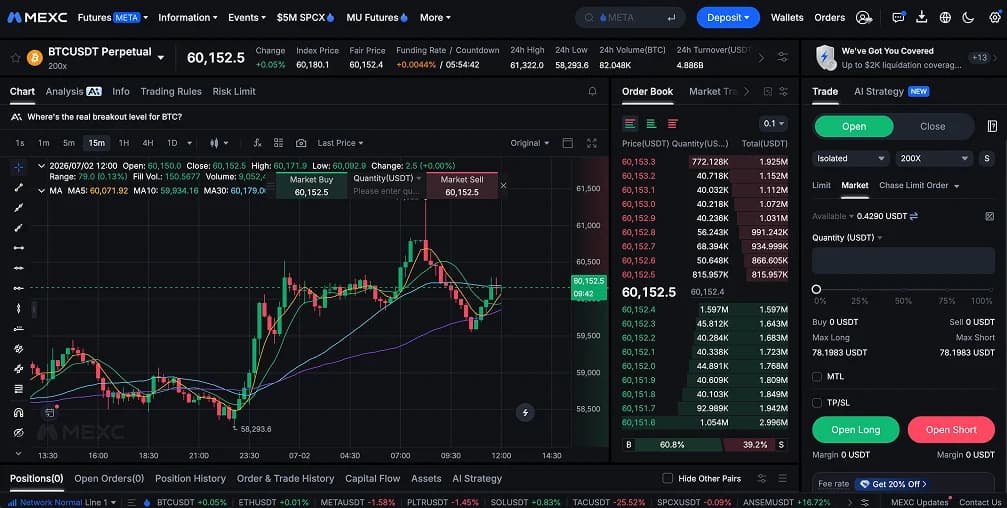Viewport: 1007px width, 508px height.
Task: Select the crosshair cursor drawing tool
Action: [x=19, y=167]
